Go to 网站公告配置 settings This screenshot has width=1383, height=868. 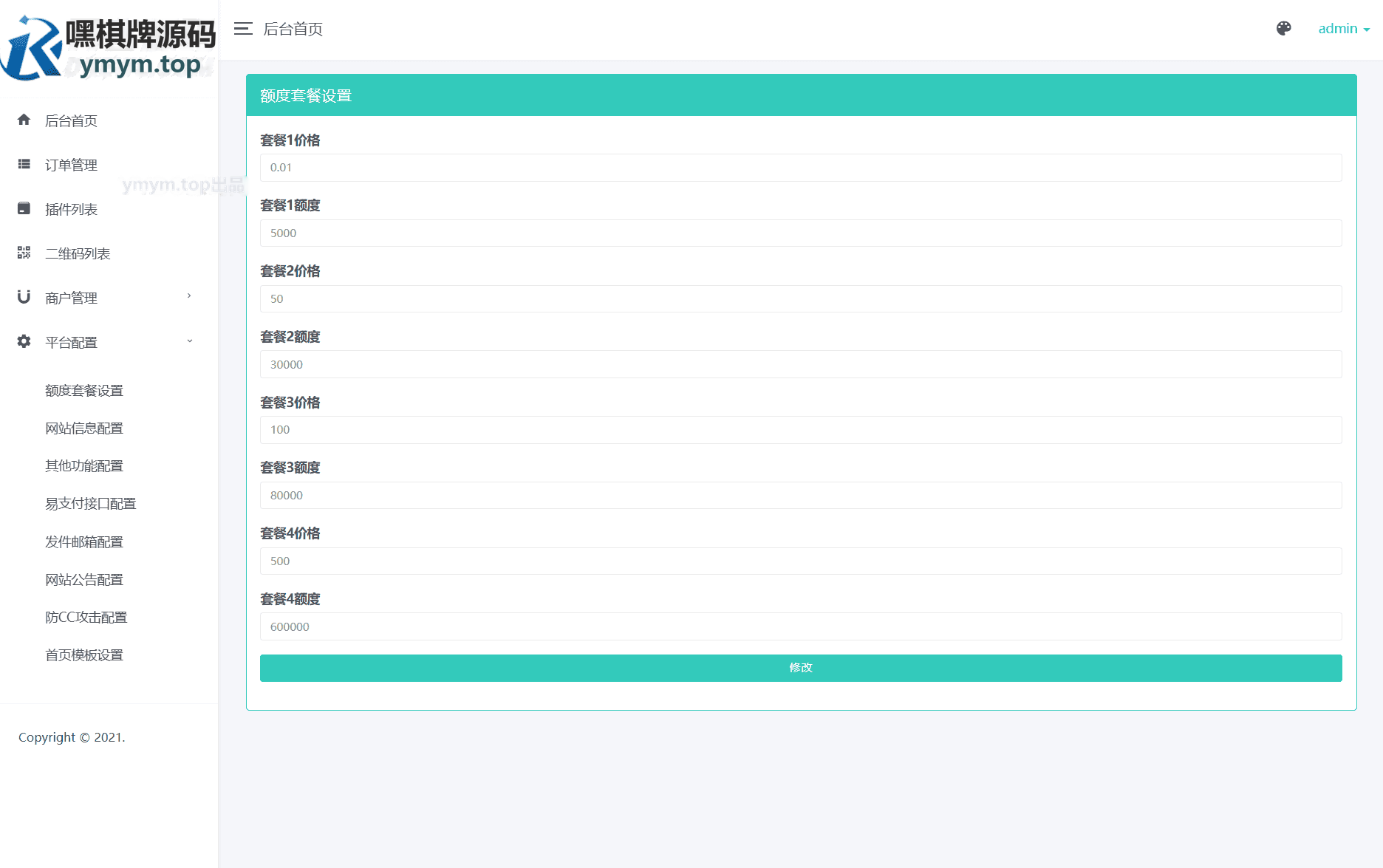(84, 580)
